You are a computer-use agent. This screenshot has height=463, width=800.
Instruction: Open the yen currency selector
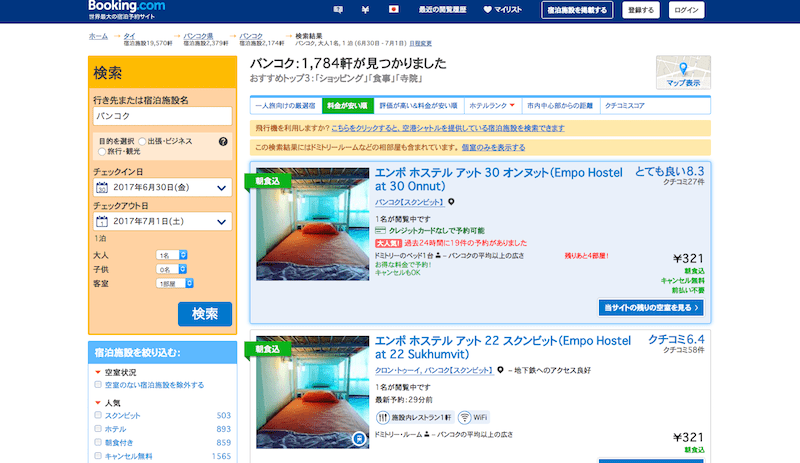[x=365, y=9]
